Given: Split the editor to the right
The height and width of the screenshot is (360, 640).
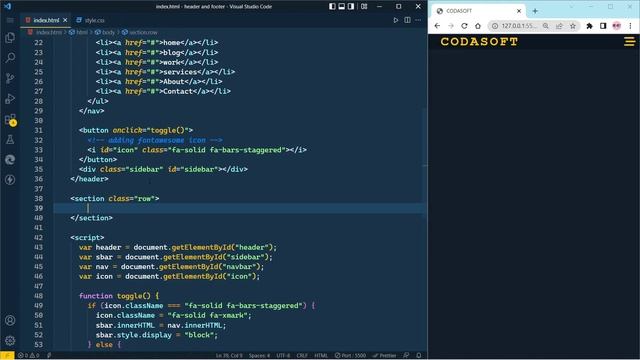Looking at the screenshot, I should [x=407, y=20].
